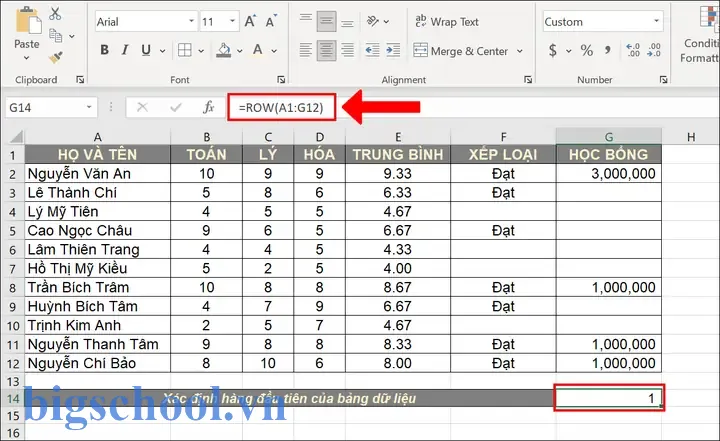Apply percent style
Image resolution: width=720 pixels, height=441 pixels.
click(x=586, y=50)
